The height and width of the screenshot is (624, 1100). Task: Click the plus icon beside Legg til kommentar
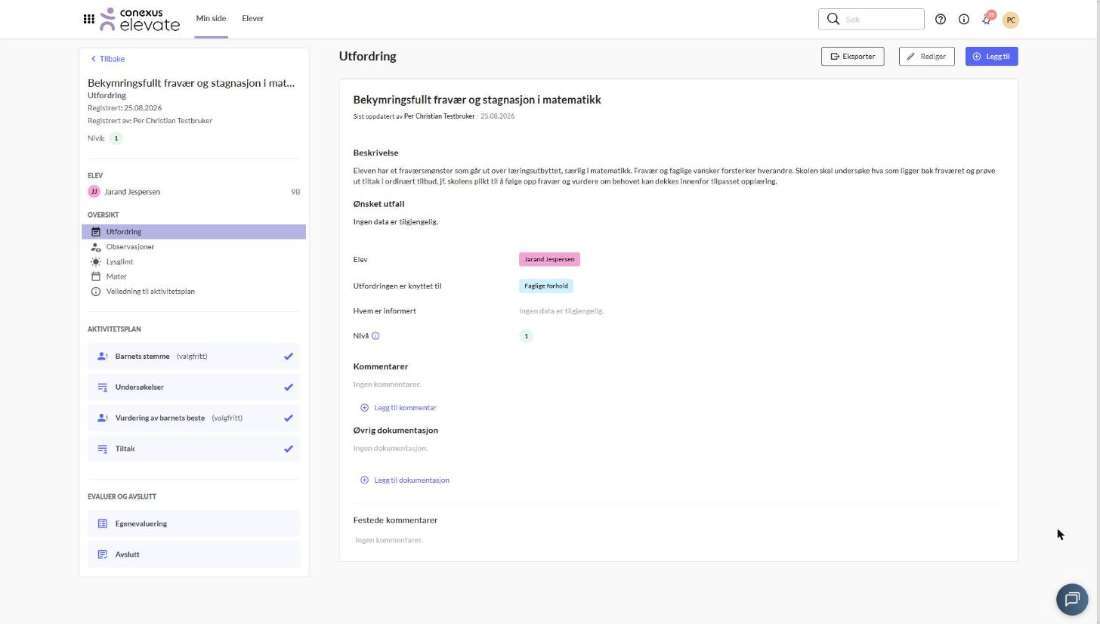pos(364,408)
